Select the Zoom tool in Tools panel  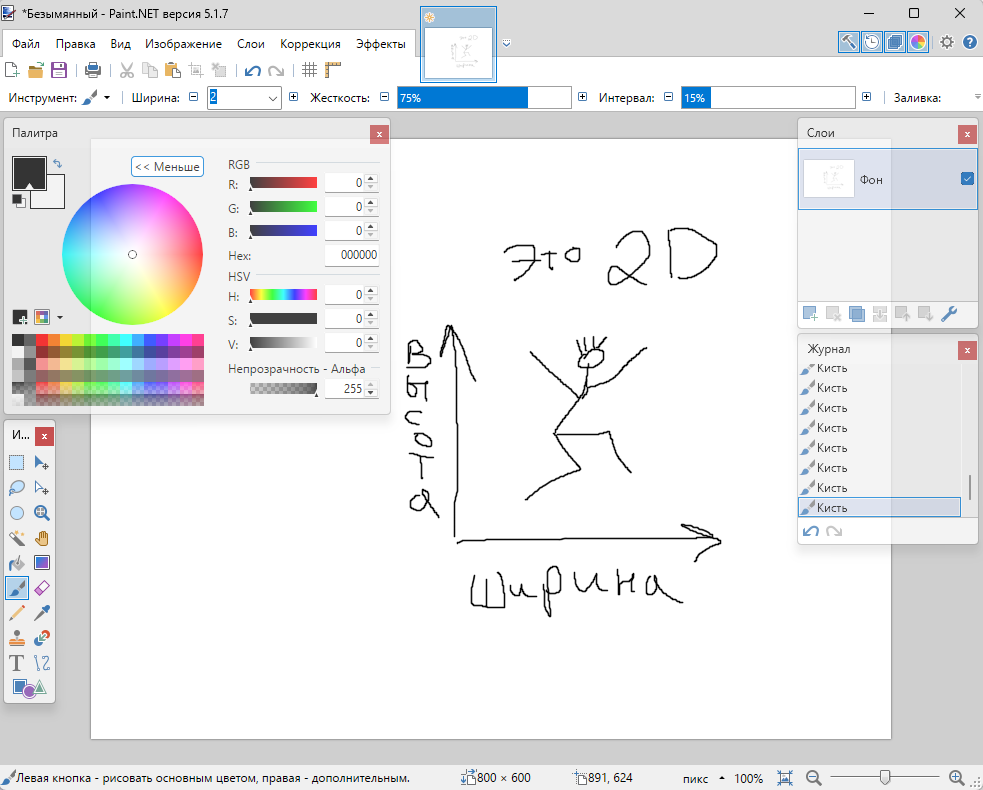(42, 513)
